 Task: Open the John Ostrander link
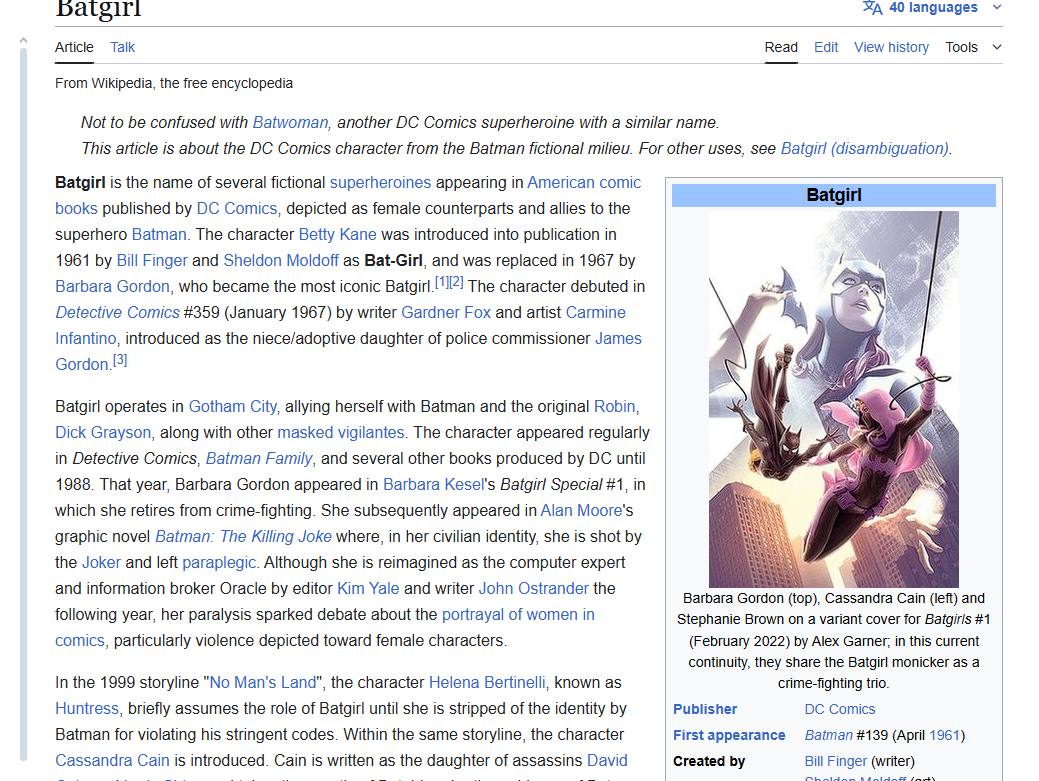pyautogui.click(x=533, y=588)
